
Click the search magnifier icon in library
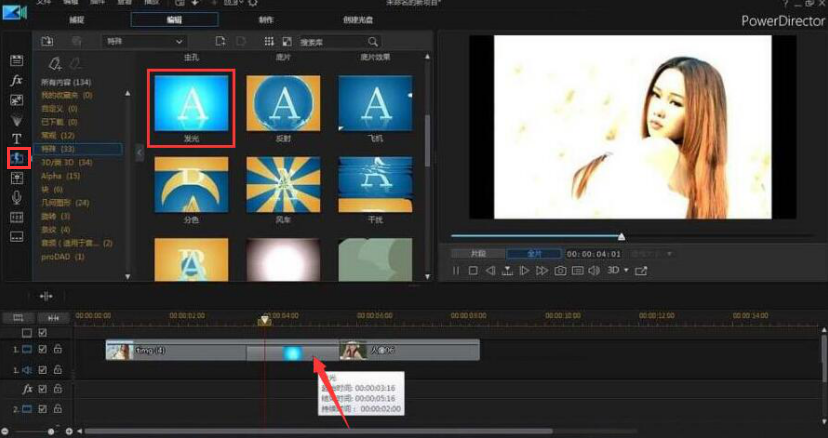373,41
